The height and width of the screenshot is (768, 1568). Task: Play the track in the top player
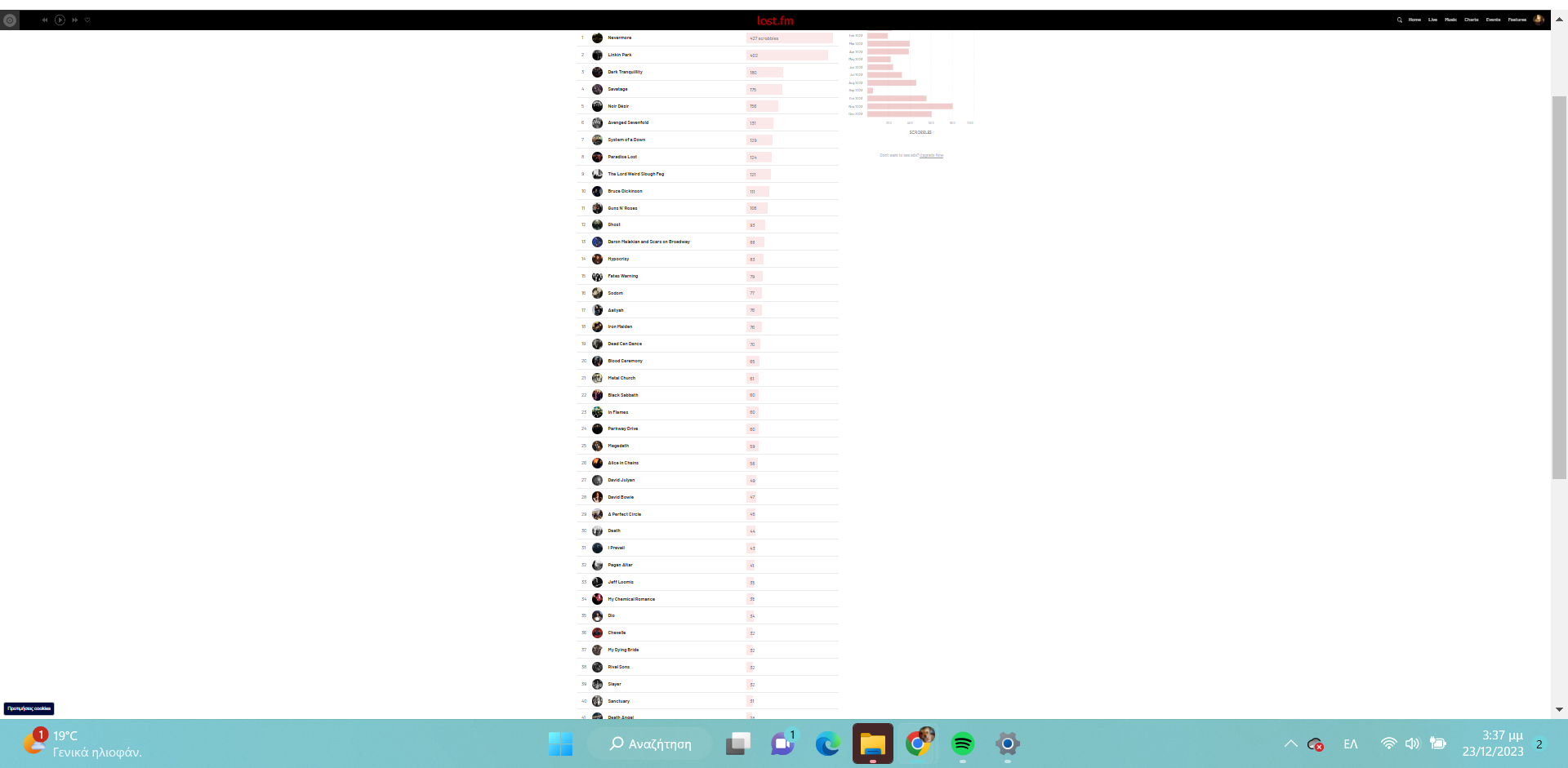click(x=60, y=20)
